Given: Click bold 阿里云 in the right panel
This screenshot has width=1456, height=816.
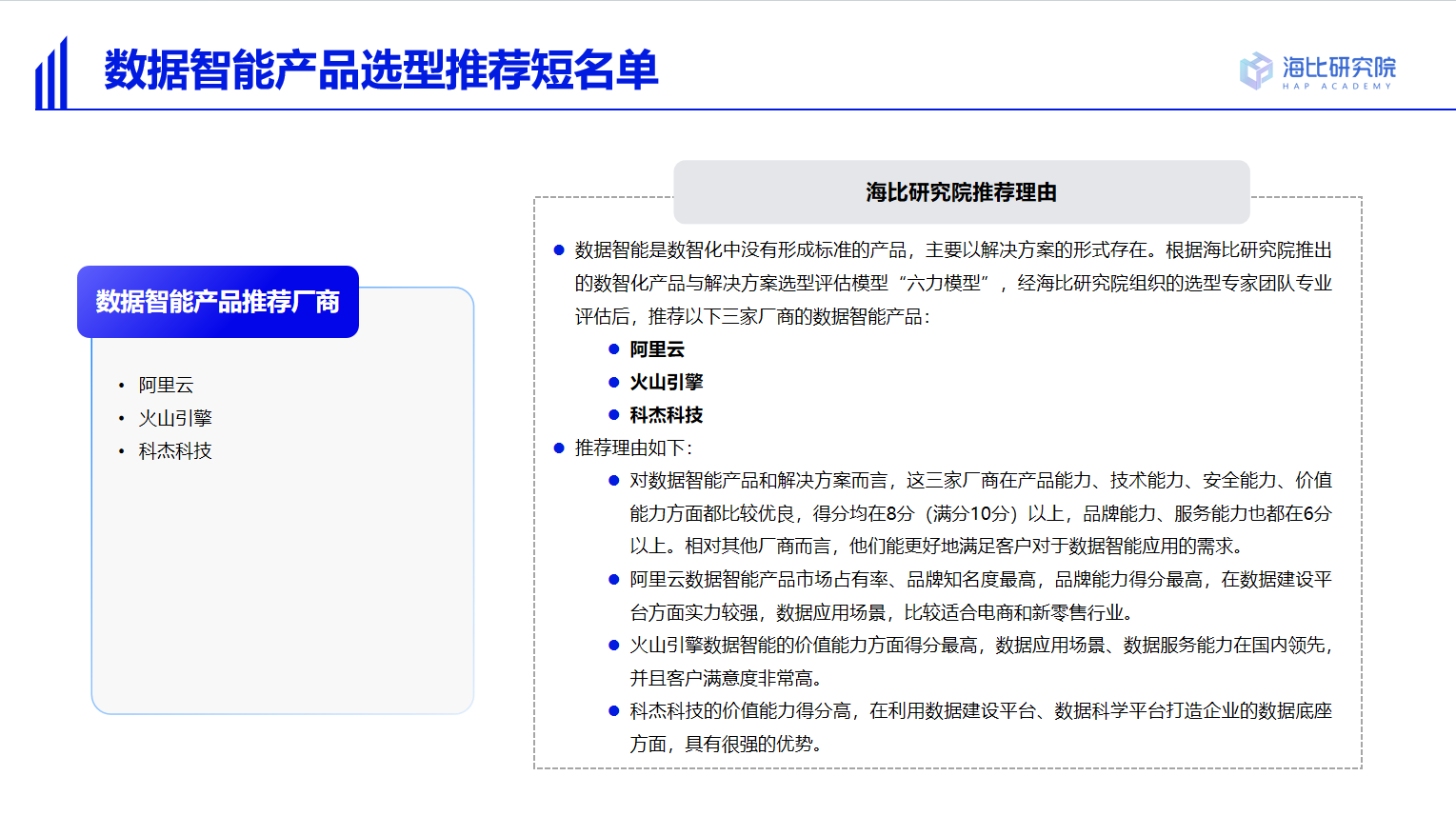Looking at the screenshot, I should click(657, 349).
